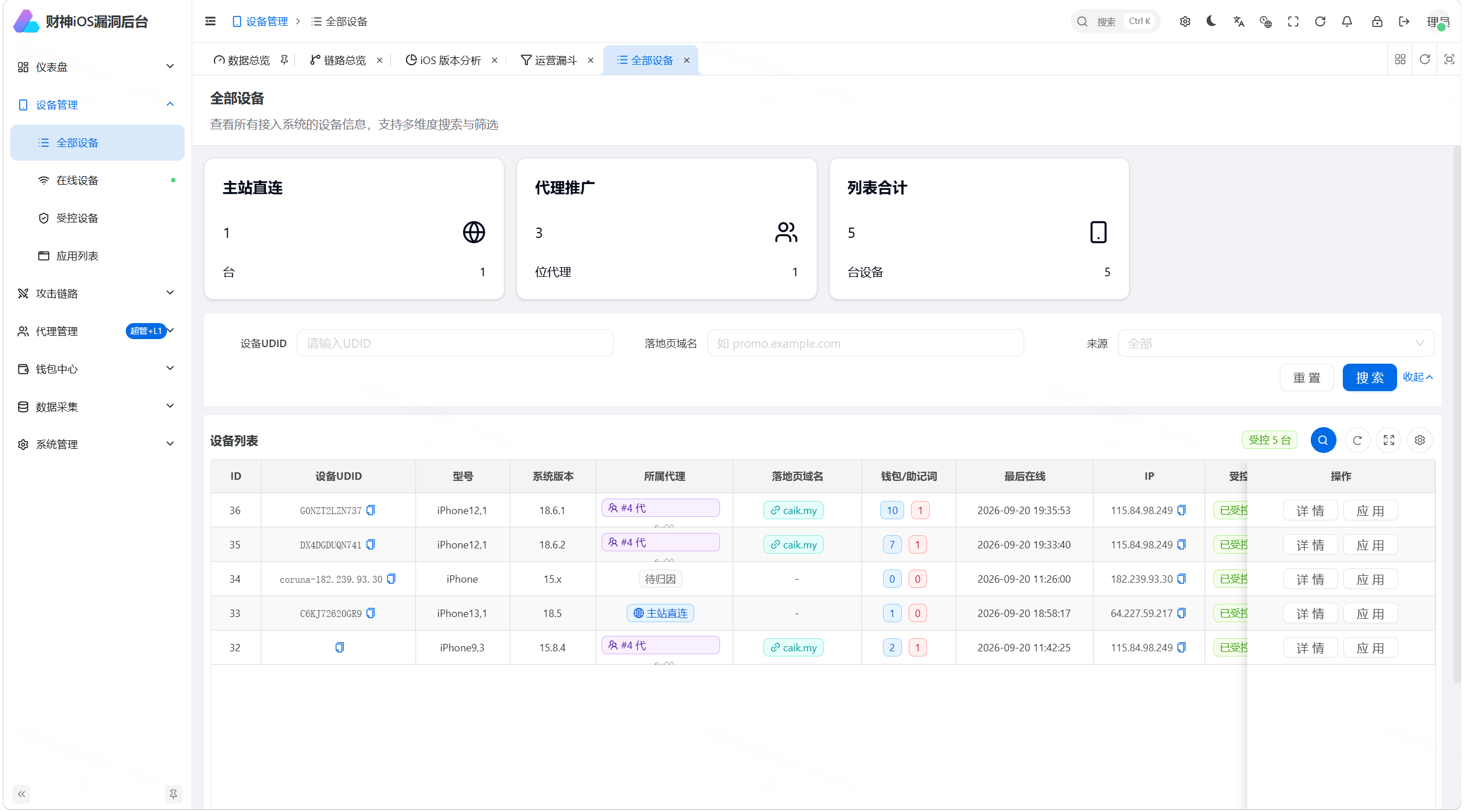Open the notifications bell
Viewport: 1464px width, 812px height.
point(1347,22)
